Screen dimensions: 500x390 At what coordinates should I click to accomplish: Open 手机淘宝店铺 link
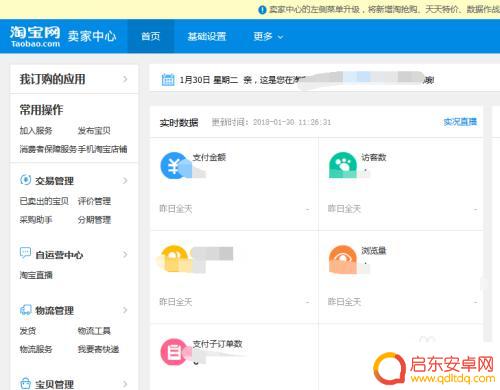coord(103,149)
